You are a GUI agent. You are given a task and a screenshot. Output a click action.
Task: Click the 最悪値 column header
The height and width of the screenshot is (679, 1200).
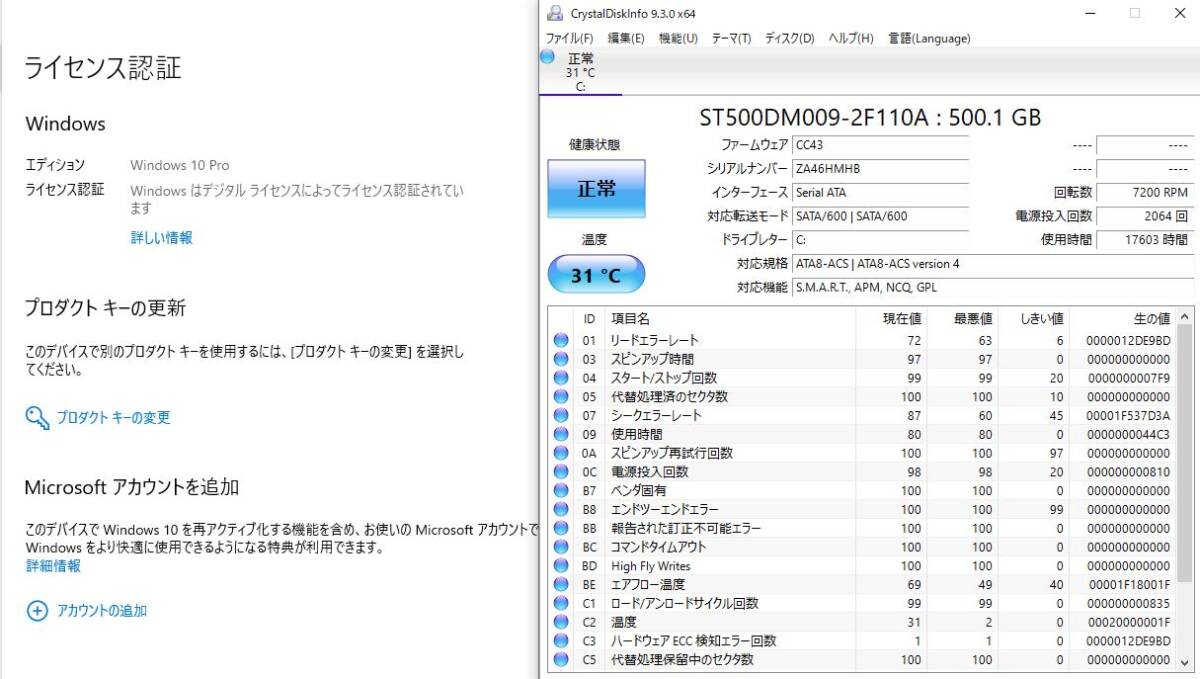coord(963,318)
